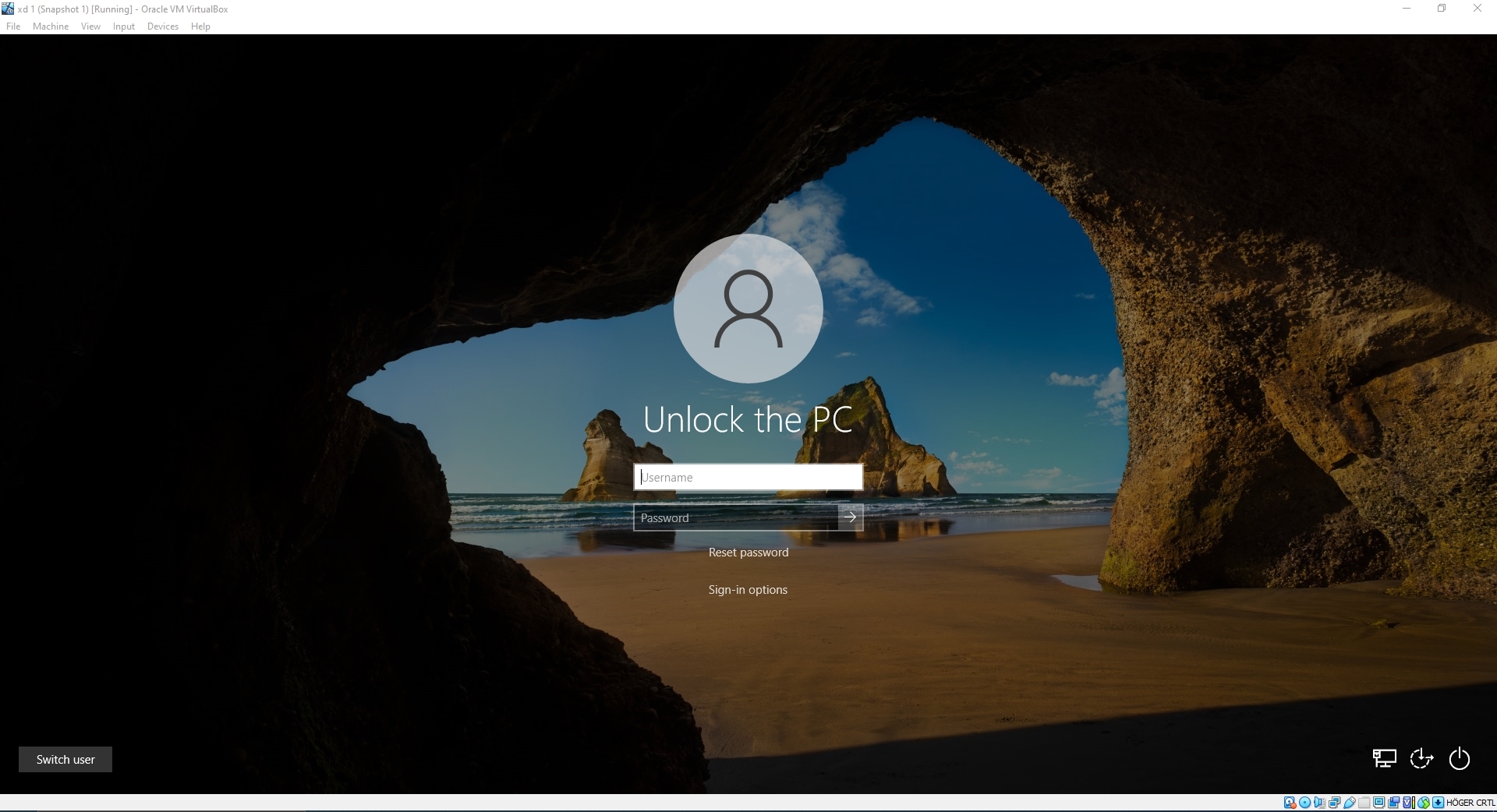Open VirtualBox CPU virtualization indicator

1408,803
